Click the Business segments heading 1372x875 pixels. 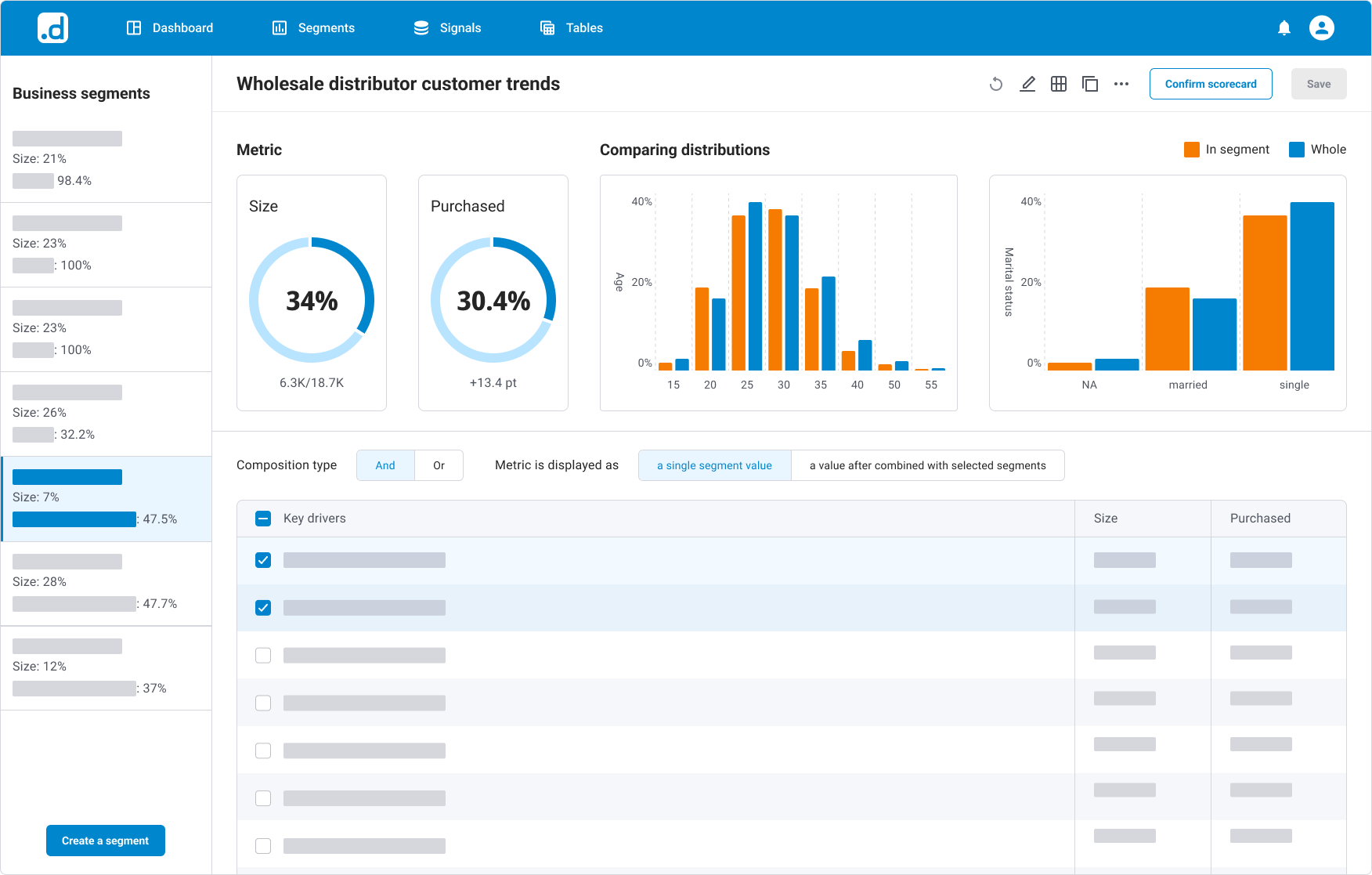click(x=81, y=93)
